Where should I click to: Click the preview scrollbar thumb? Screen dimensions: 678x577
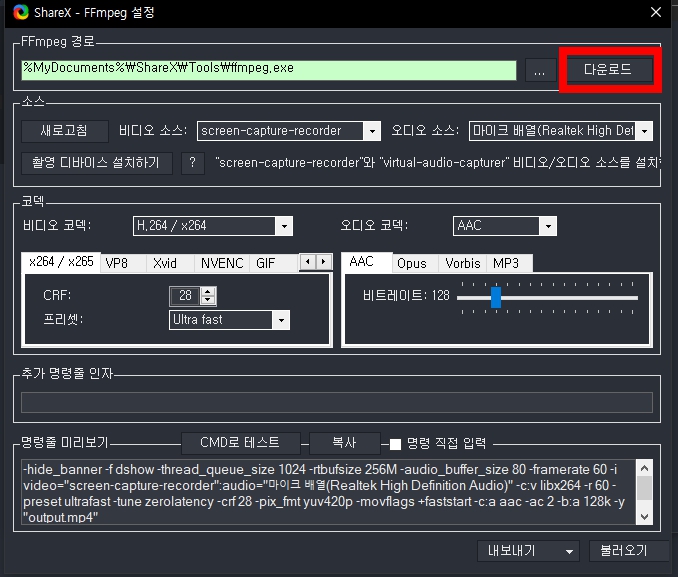[x=645, y=488]
